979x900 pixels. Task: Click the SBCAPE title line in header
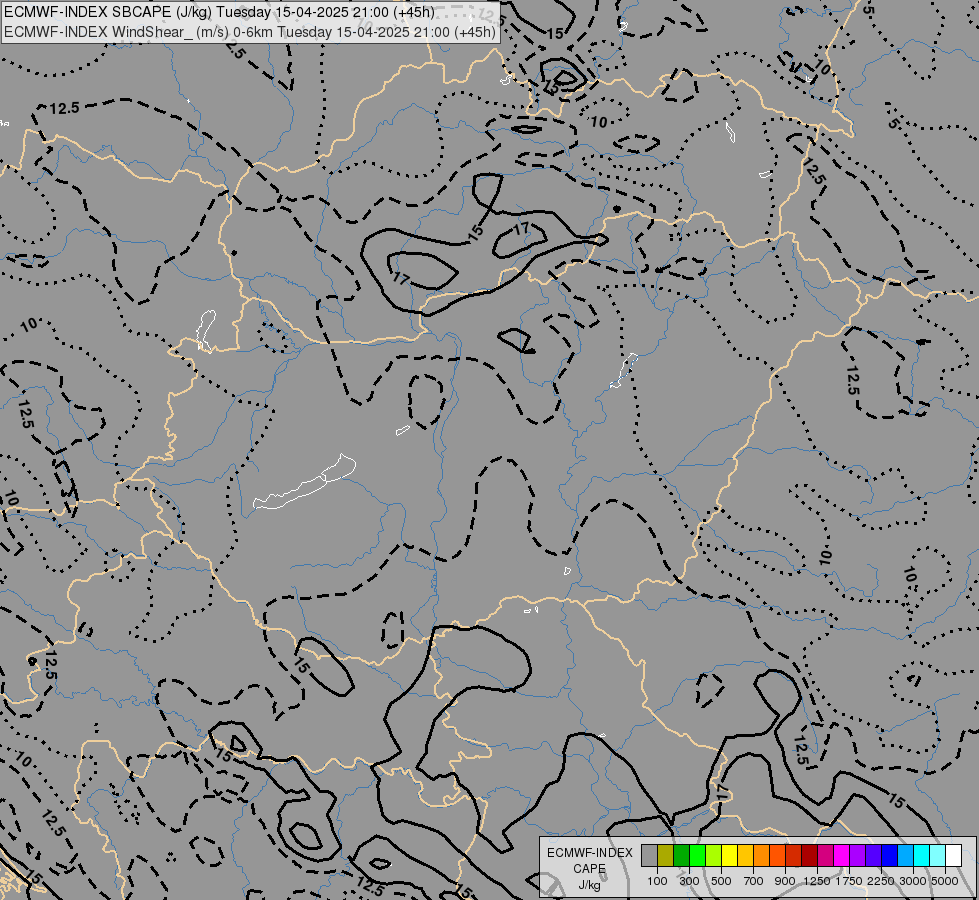219,12
